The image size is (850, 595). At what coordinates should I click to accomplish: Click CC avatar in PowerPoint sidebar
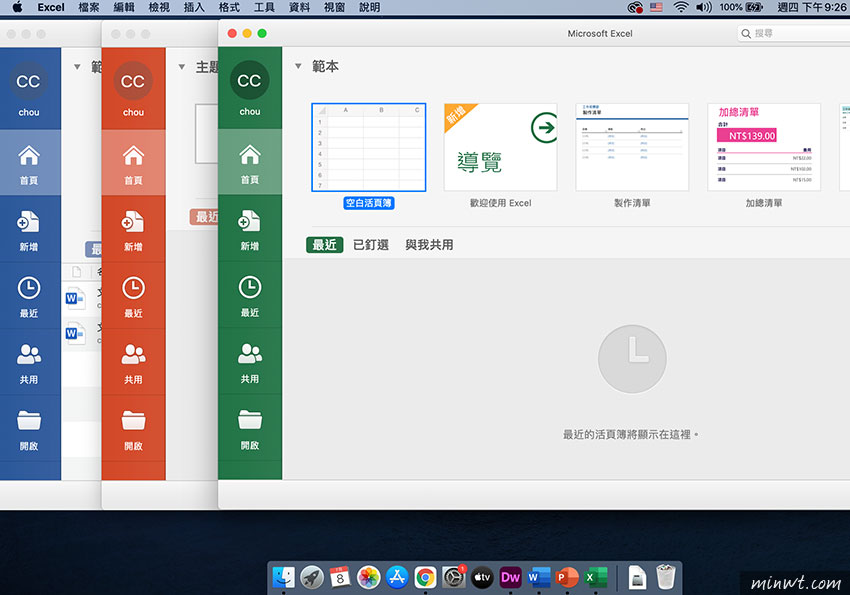point(133,81)
